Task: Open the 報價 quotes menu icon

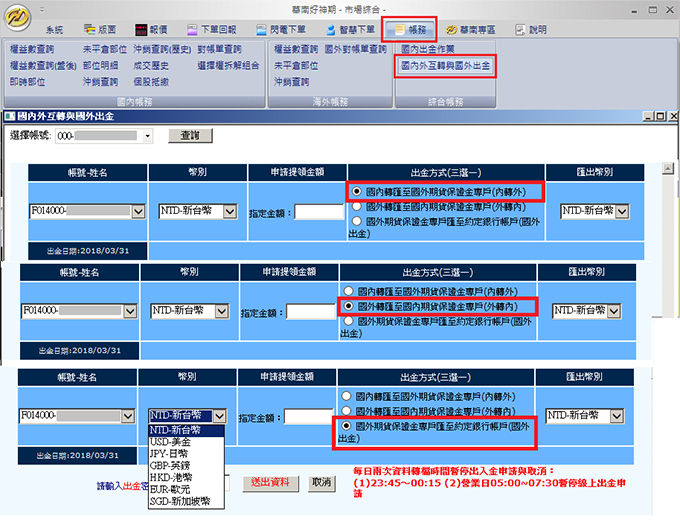Action: tap(141, 29)
